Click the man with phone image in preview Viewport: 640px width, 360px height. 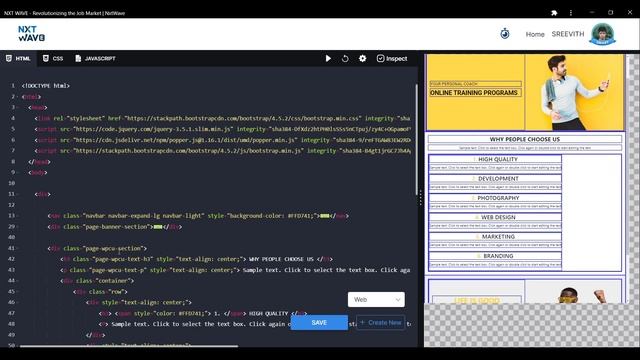coord(574,92)
